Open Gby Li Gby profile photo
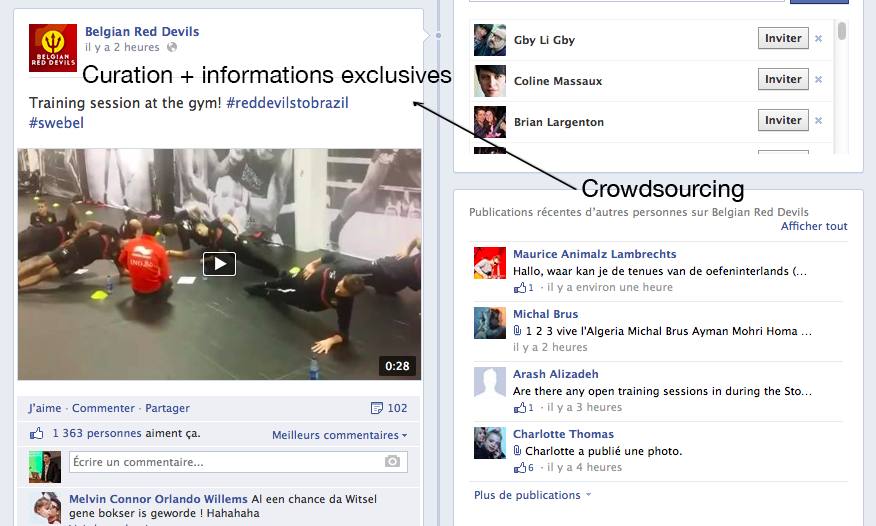876x526 pixels. click(x=490, y=40)
